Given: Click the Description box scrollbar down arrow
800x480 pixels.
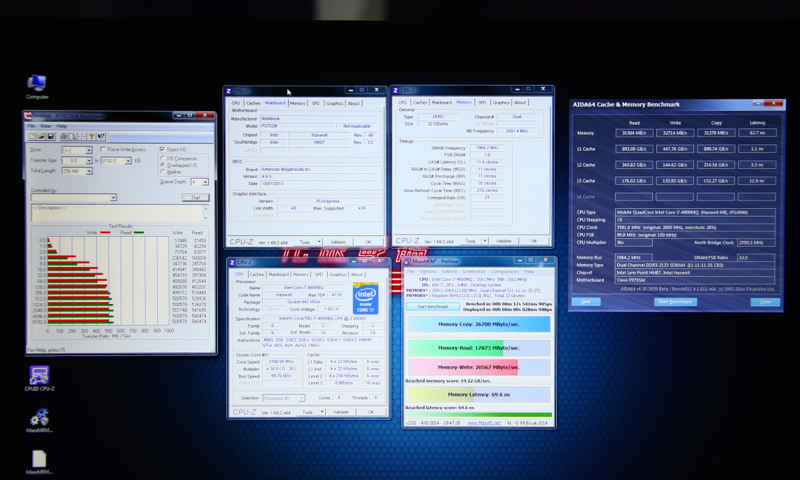Looking at the screenshot, I should click(x=206, y=218).
